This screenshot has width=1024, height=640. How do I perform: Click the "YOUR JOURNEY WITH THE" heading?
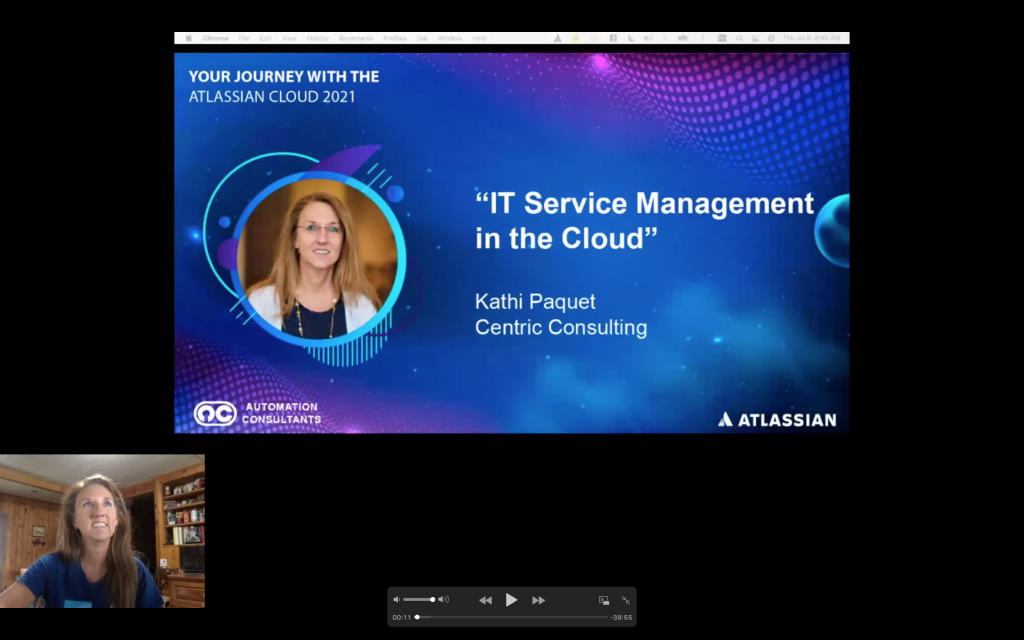(284, 76)
